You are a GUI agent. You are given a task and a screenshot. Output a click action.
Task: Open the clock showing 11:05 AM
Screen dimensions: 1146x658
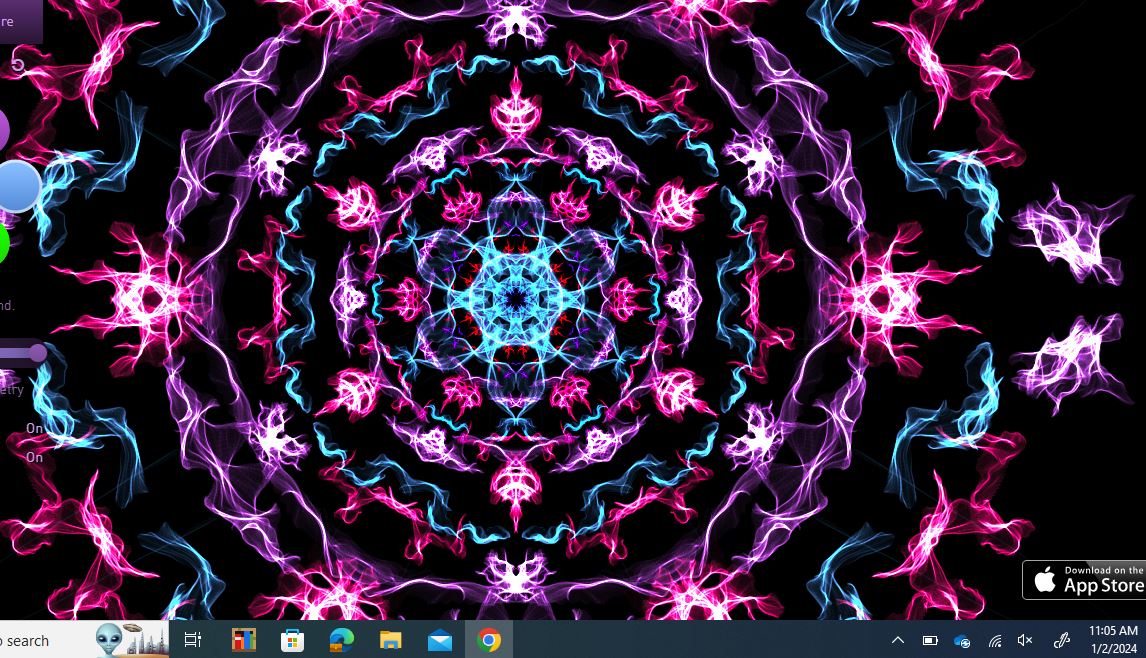click(x=1112, y=639)
